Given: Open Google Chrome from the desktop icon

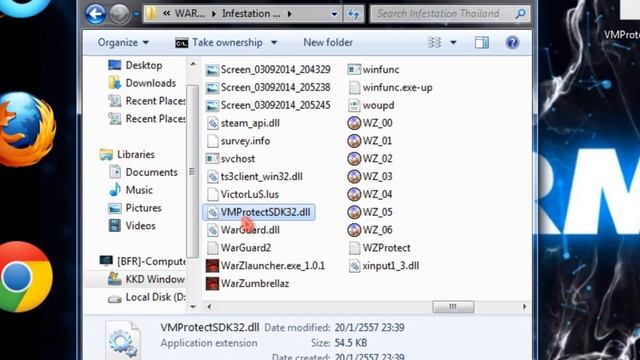Looking at the screenshot, I should pos(25,277).
